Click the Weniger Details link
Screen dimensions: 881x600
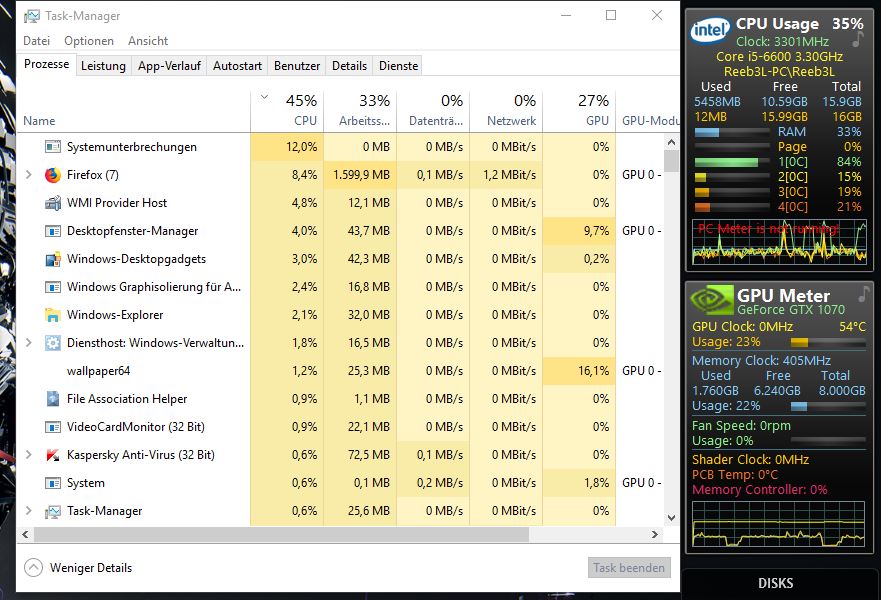click(x=91, y=568)
